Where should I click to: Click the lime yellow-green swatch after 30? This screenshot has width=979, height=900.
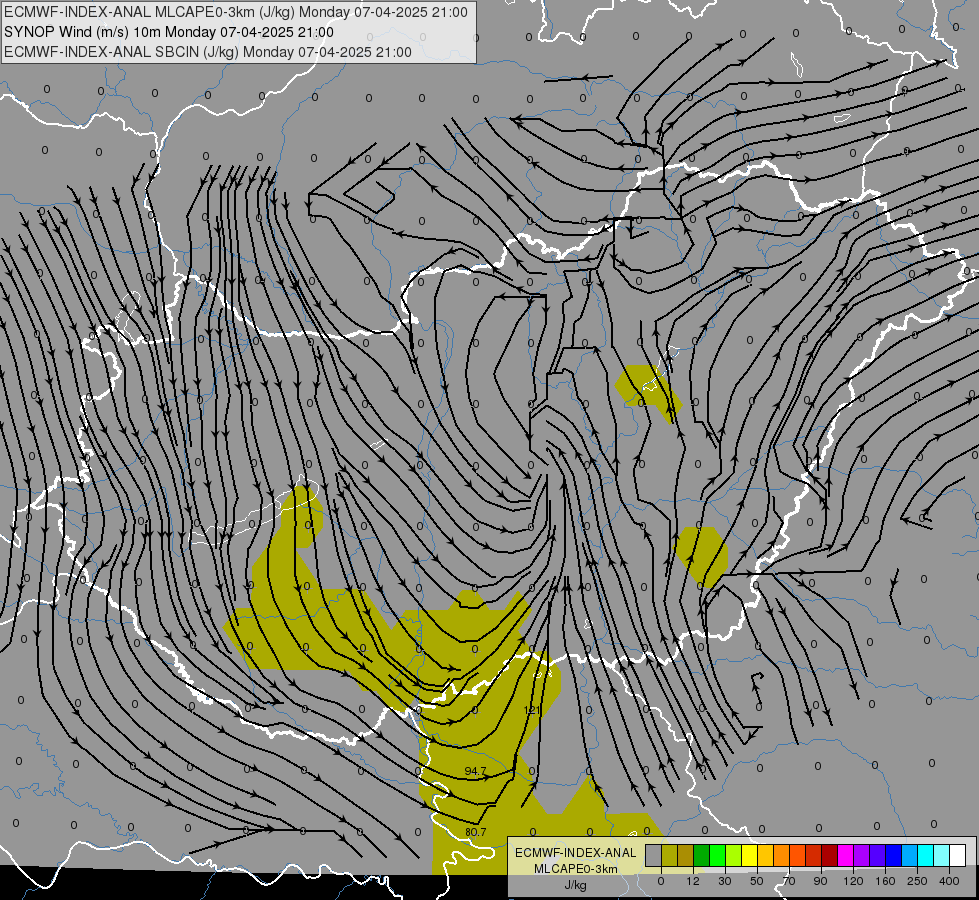(x=734, y=855)
